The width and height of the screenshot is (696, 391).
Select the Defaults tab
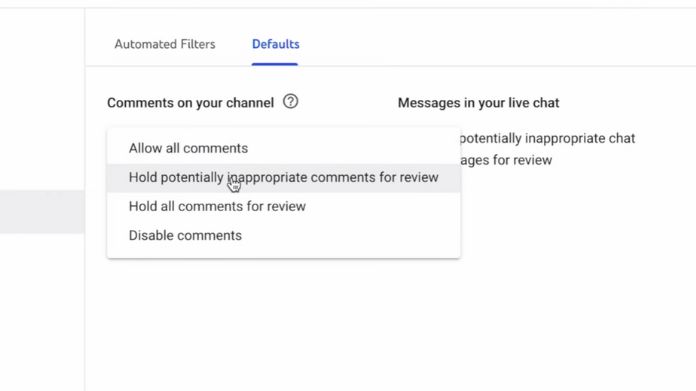point(275,44)
